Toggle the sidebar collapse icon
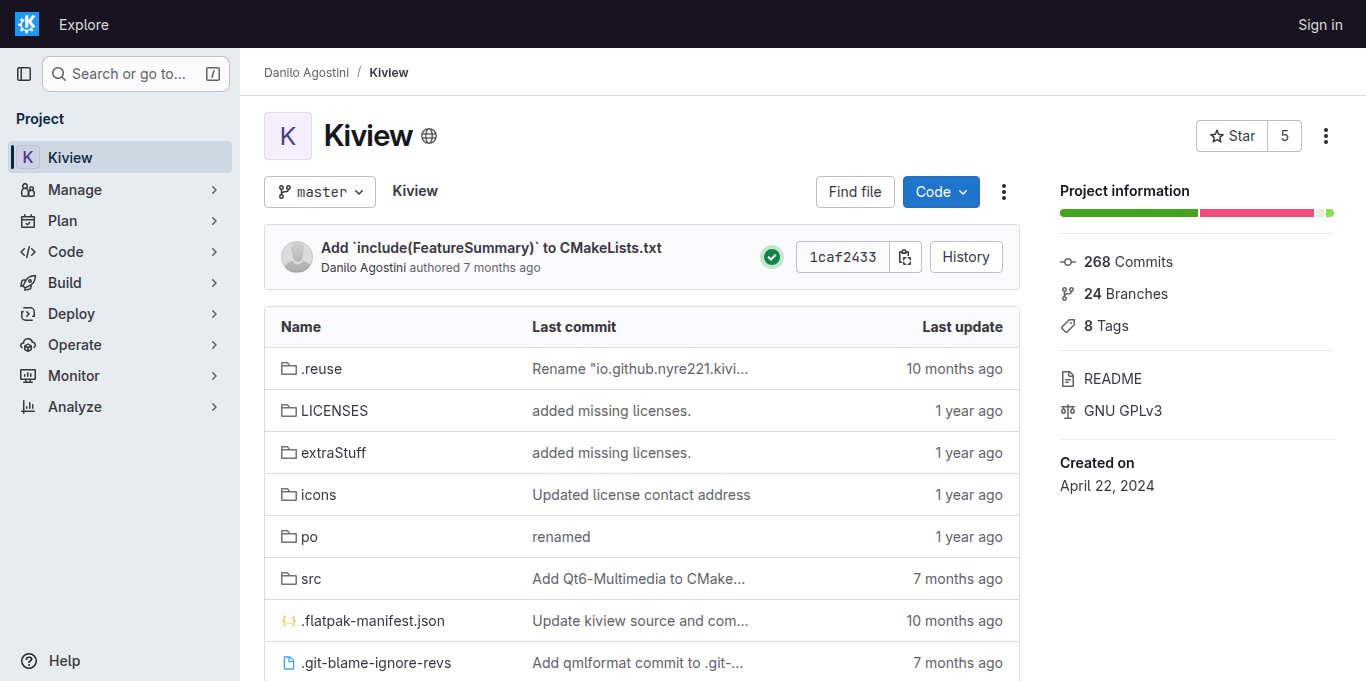Screen dimensions: 1366x681 (24, 74)
